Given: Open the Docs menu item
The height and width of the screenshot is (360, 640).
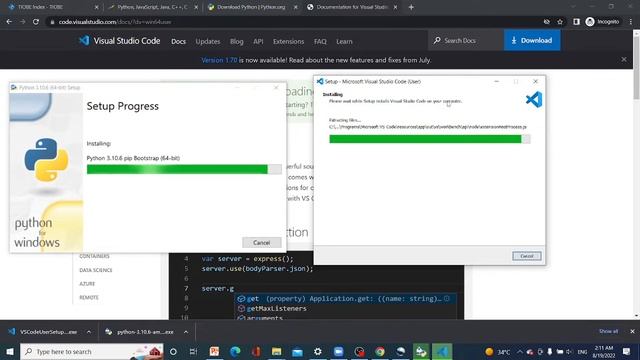Looking at the screenshot, I should coord(178,41).
